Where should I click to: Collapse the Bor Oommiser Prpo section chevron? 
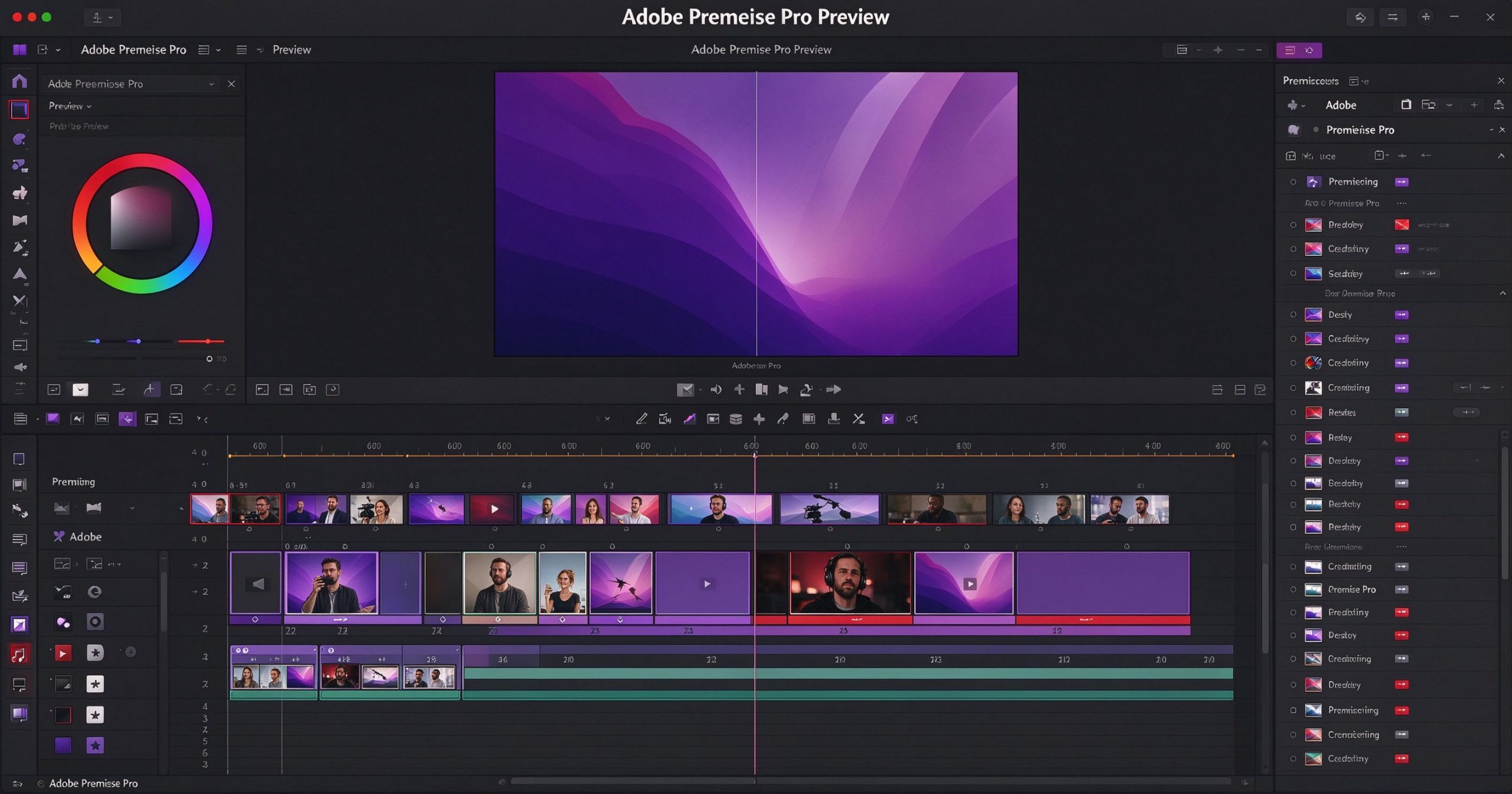point(1502,294)
